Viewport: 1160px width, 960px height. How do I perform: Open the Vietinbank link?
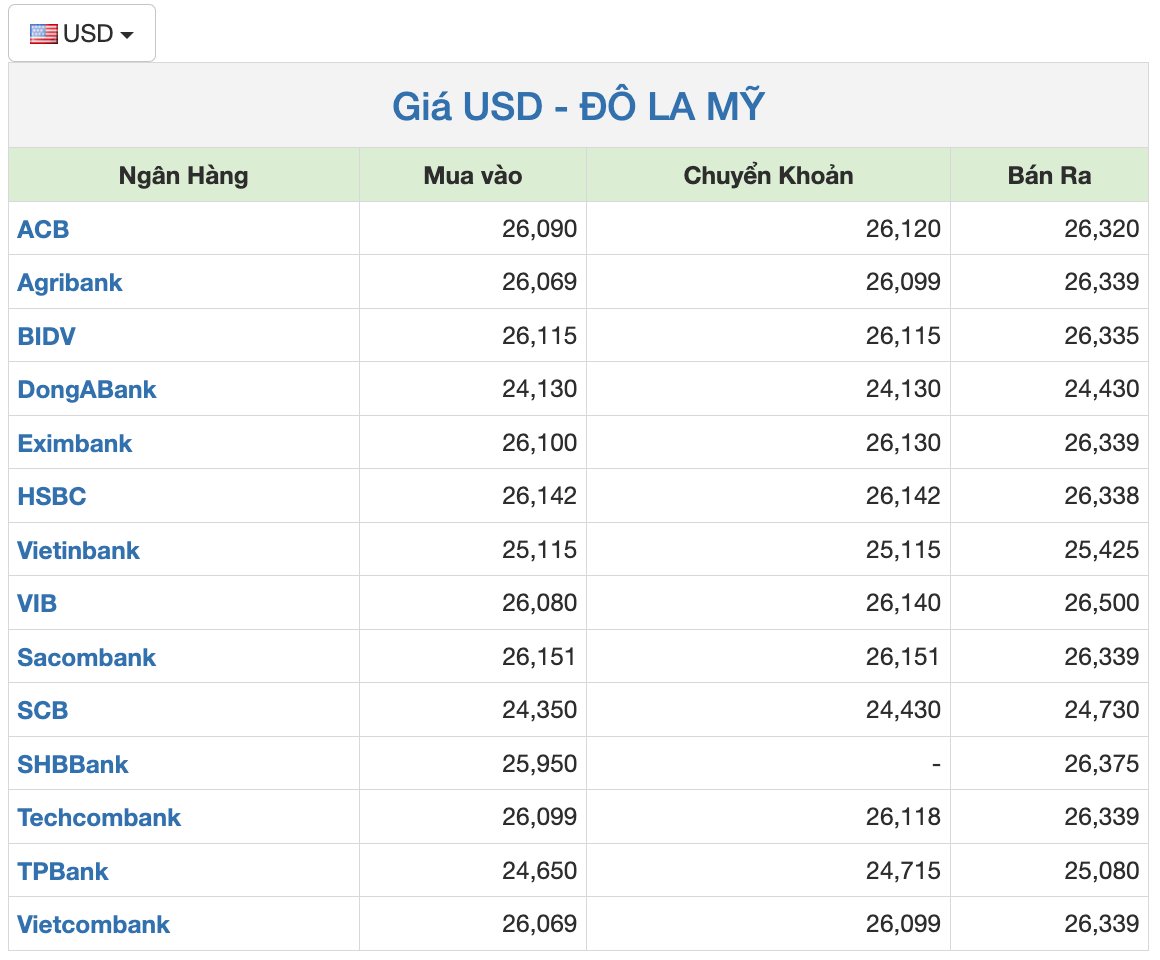78,550
